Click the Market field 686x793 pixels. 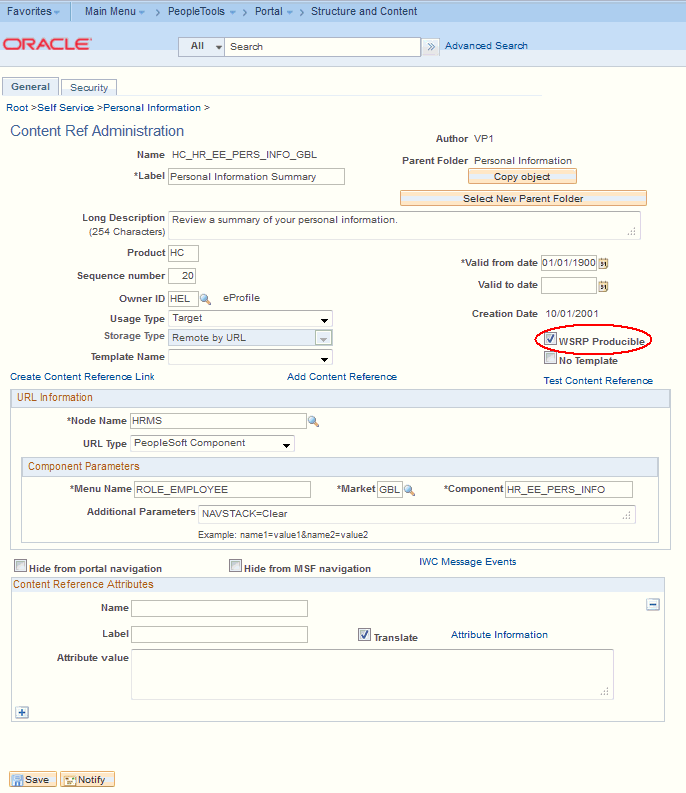[390, 490]
